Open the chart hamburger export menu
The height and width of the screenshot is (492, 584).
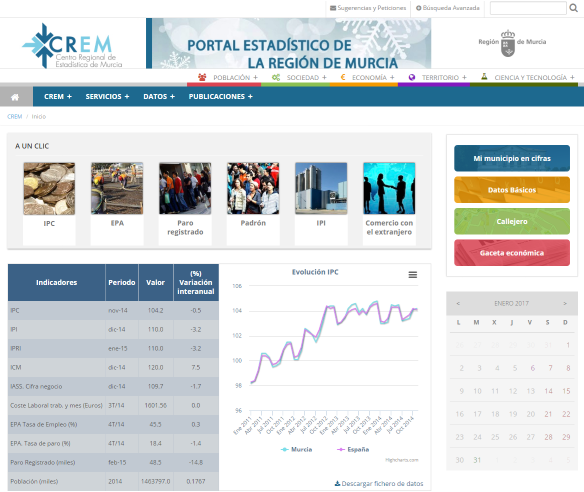click(x=413, y=275)
